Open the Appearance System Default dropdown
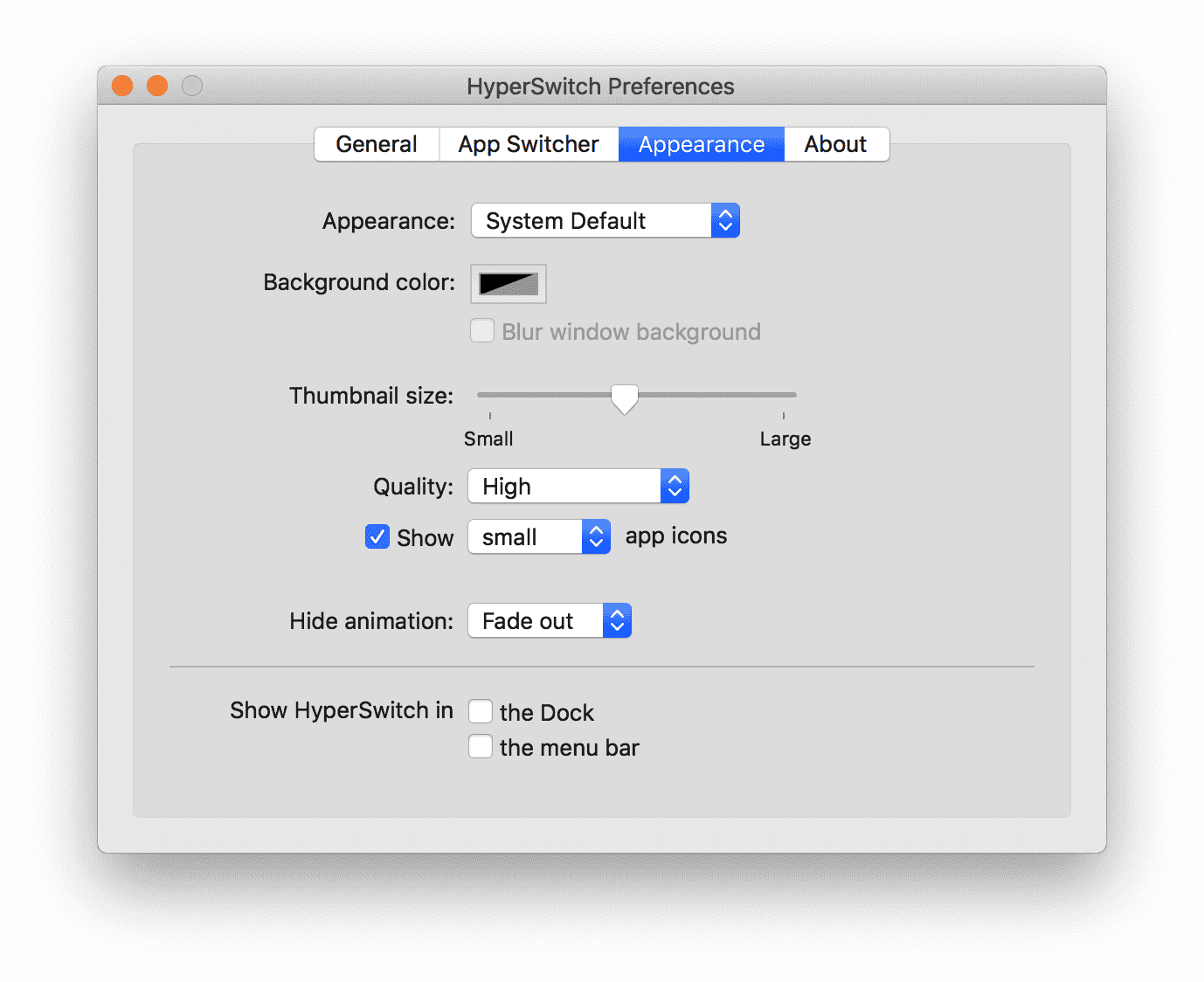1204x982 pixels. tap(605, 220)
